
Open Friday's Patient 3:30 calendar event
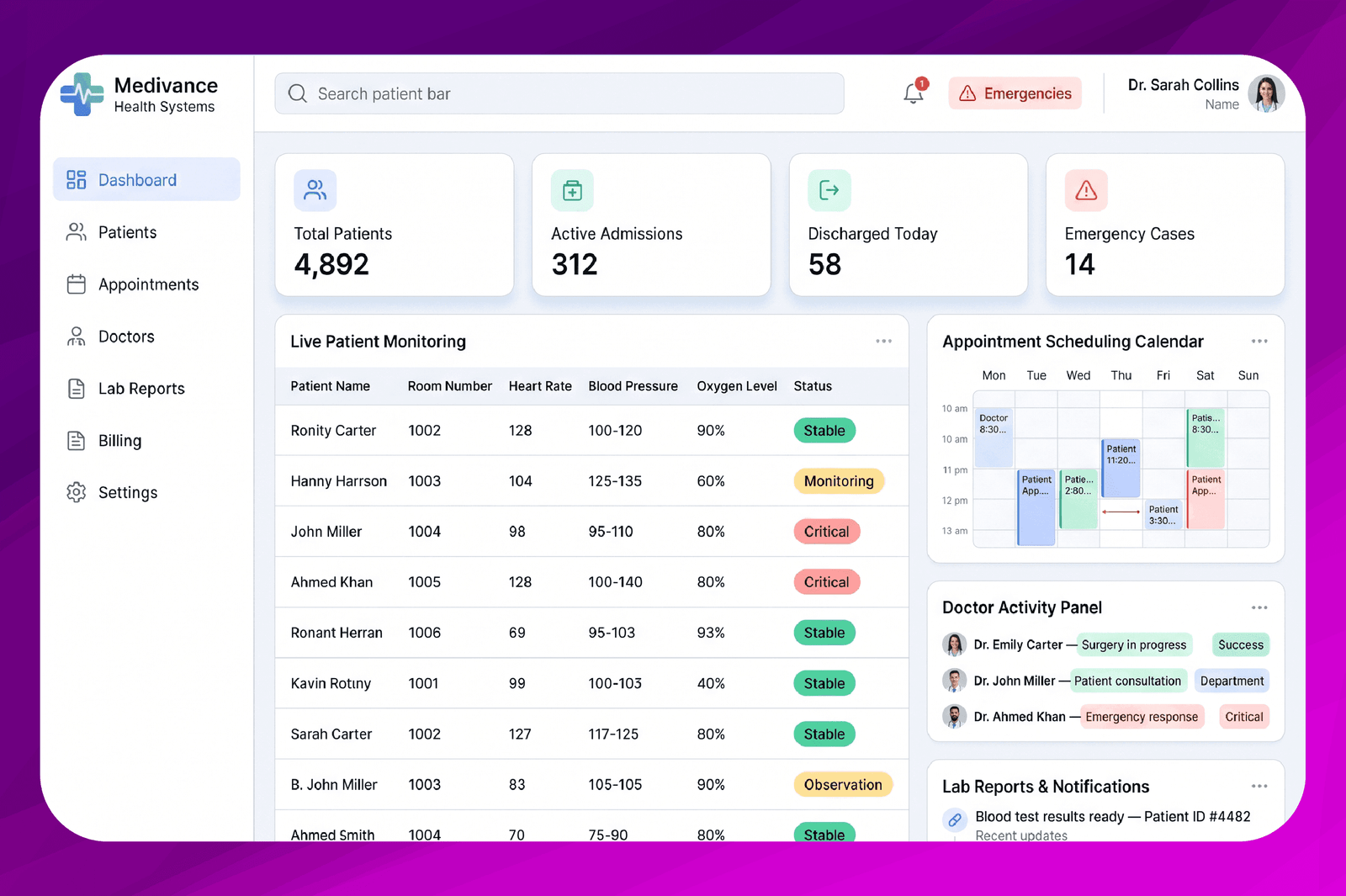pyautogui.click(x=1164, y=514)
